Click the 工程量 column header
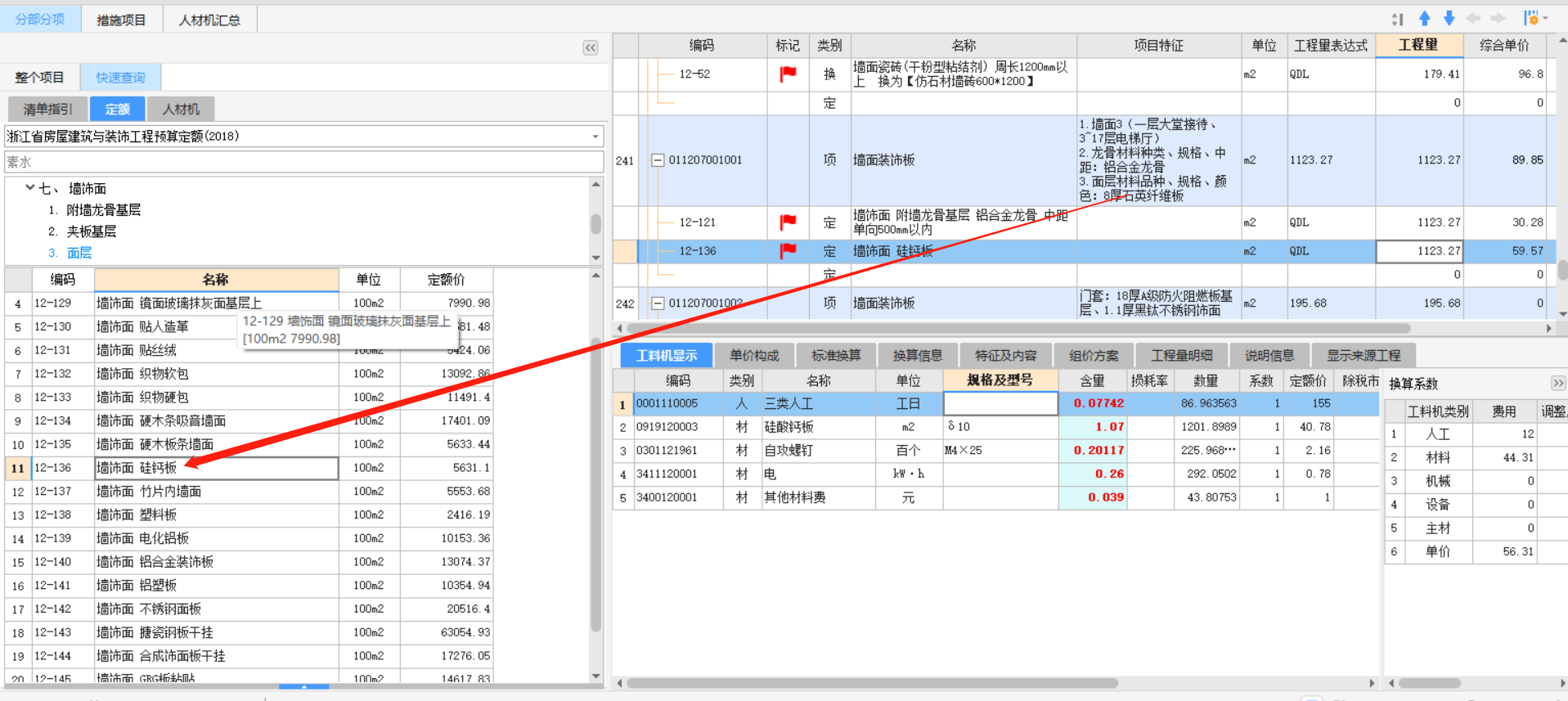1568x701 pixels. (1417, 45)
